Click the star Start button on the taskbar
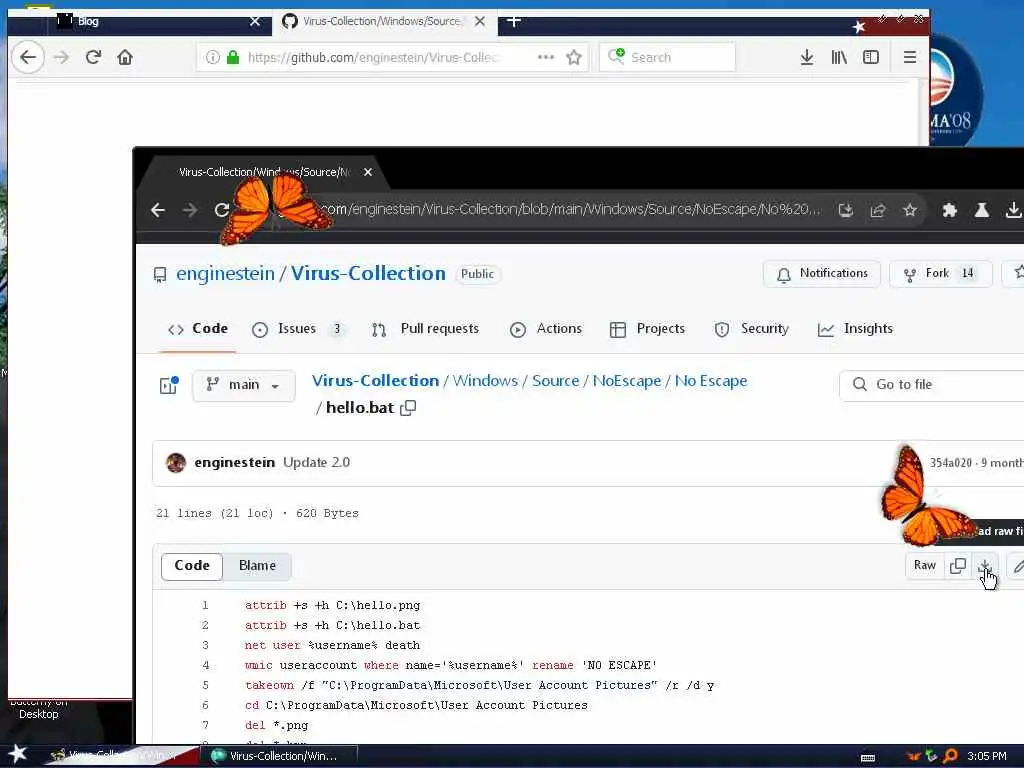 [18, 754]
